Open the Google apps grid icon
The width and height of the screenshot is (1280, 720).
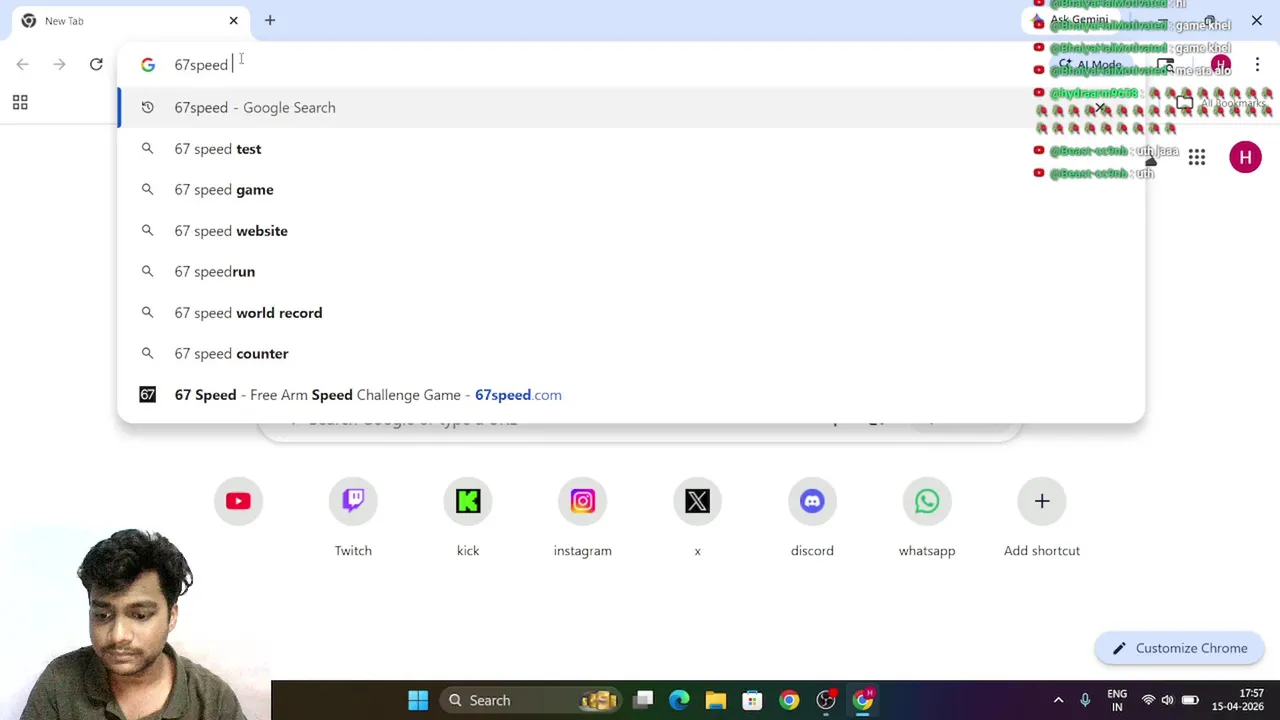point(1197,157)
